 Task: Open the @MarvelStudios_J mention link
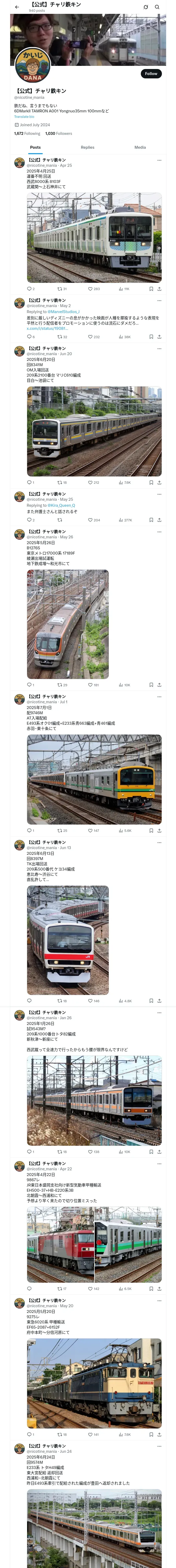pos(63,312)
